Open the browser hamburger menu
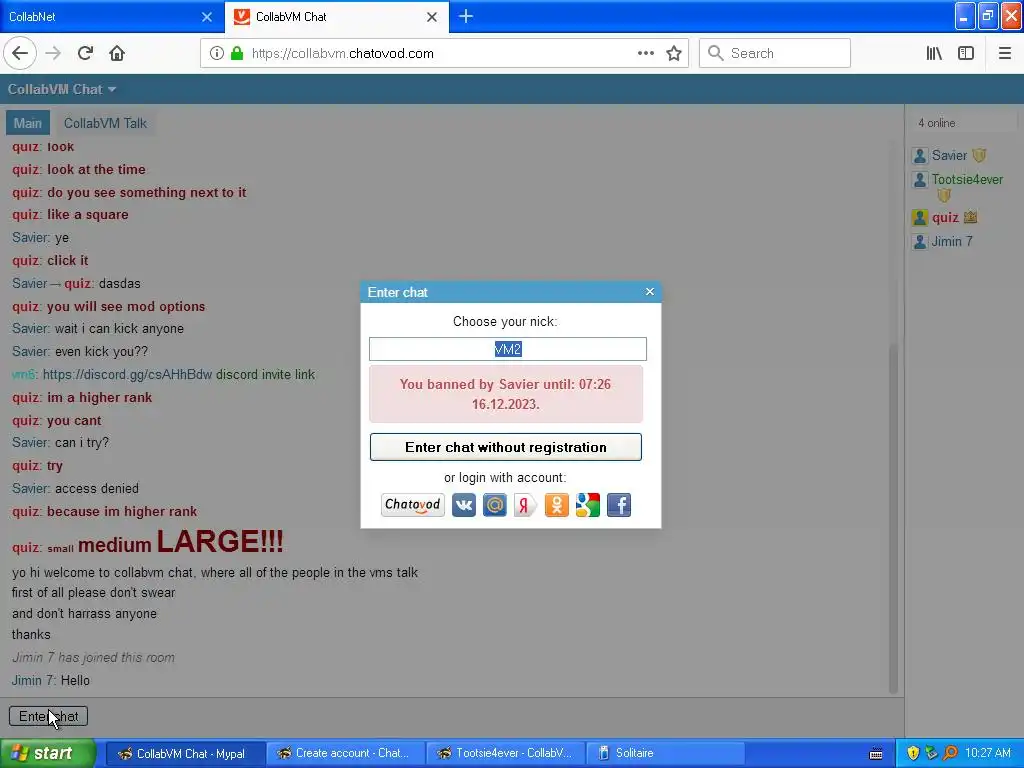The image size is (1024, 768). [x=1005, y=54]
